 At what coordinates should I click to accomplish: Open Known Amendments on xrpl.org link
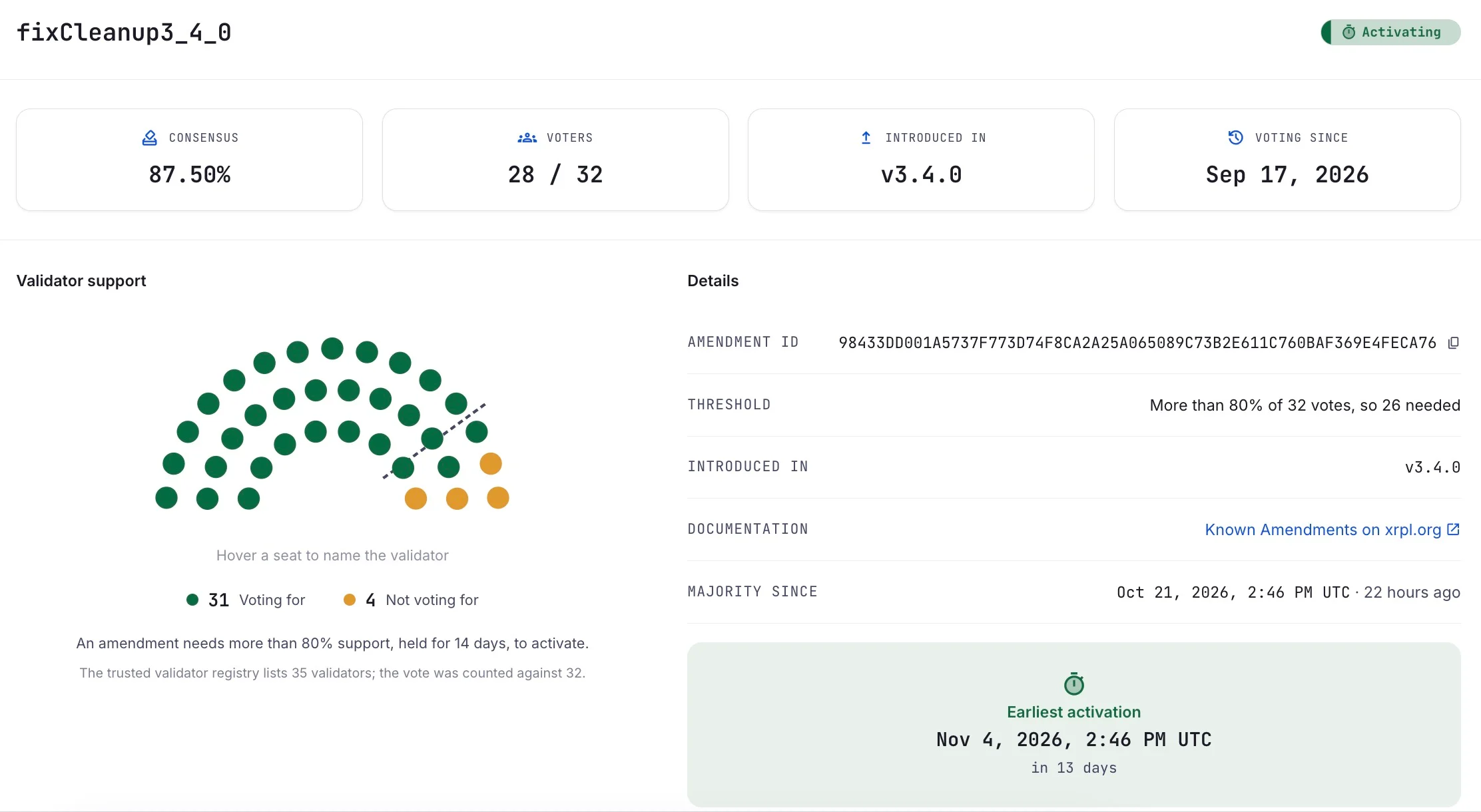(1332, 530)
